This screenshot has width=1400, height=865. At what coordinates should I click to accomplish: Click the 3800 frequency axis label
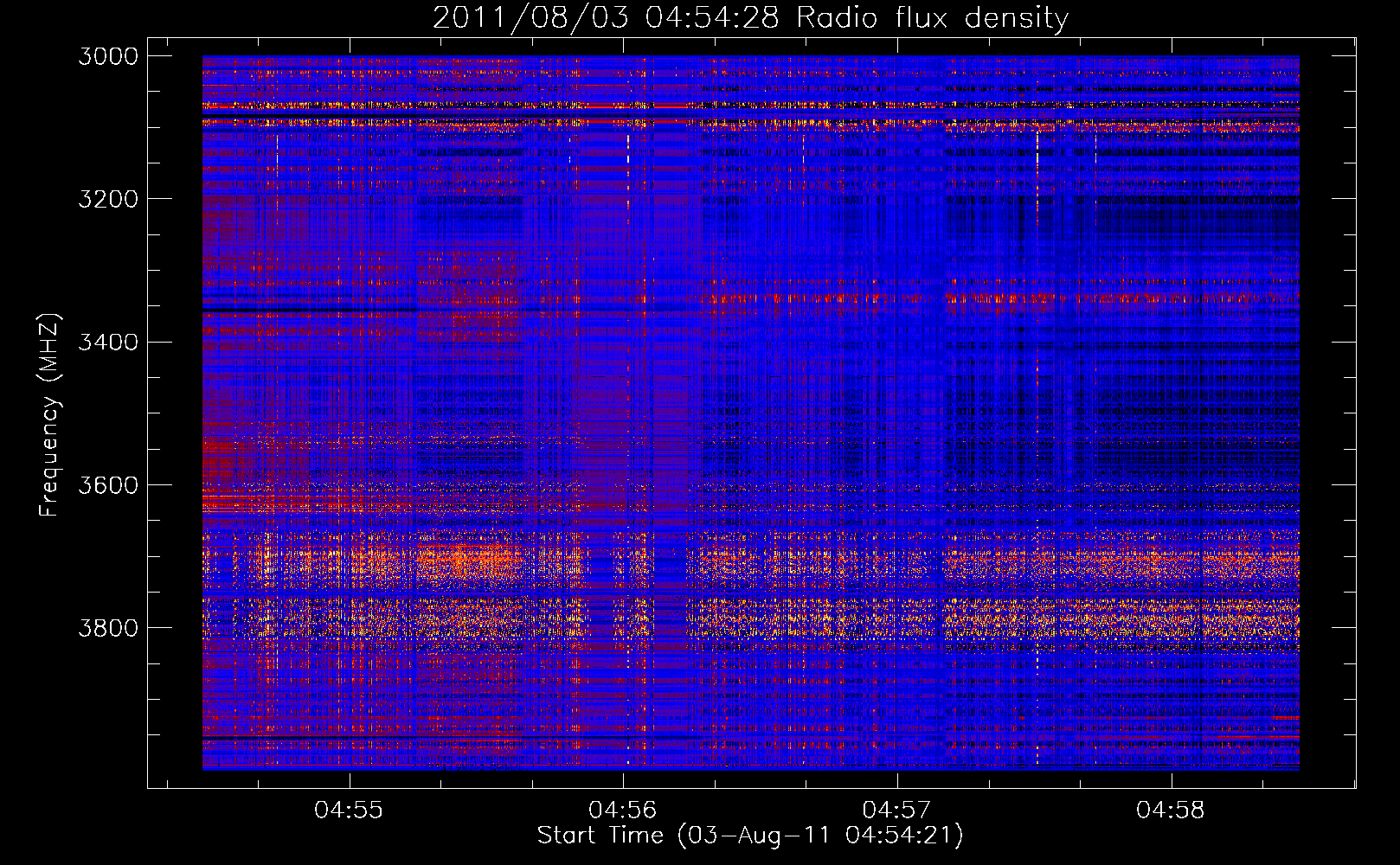click(x=108, y=627)
